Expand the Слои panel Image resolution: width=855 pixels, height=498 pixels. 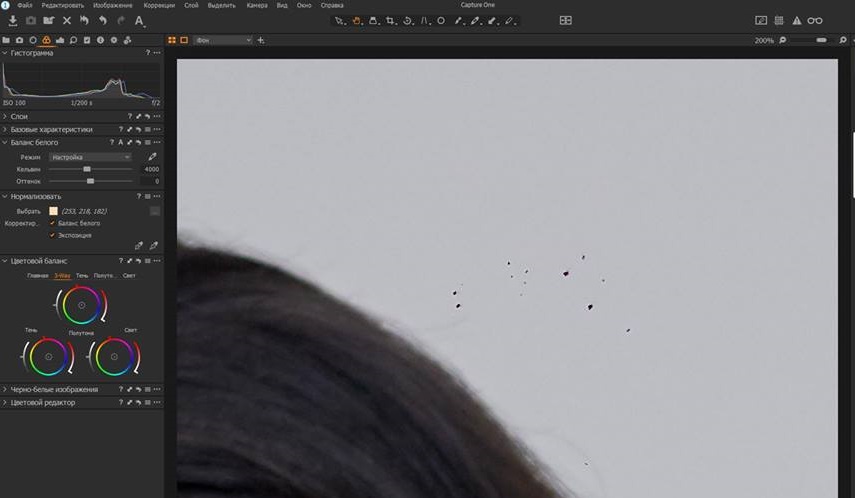[x=5, y=116]
